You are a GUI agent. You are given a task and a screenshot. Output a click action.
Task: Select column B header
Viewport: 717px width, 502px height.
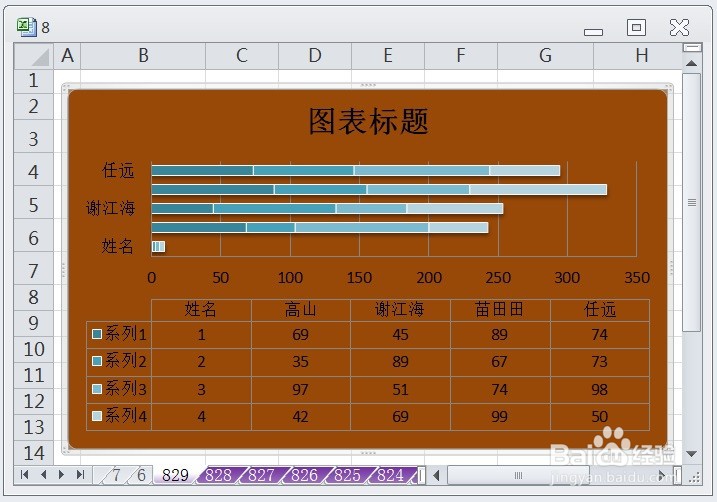pos(143,56)
